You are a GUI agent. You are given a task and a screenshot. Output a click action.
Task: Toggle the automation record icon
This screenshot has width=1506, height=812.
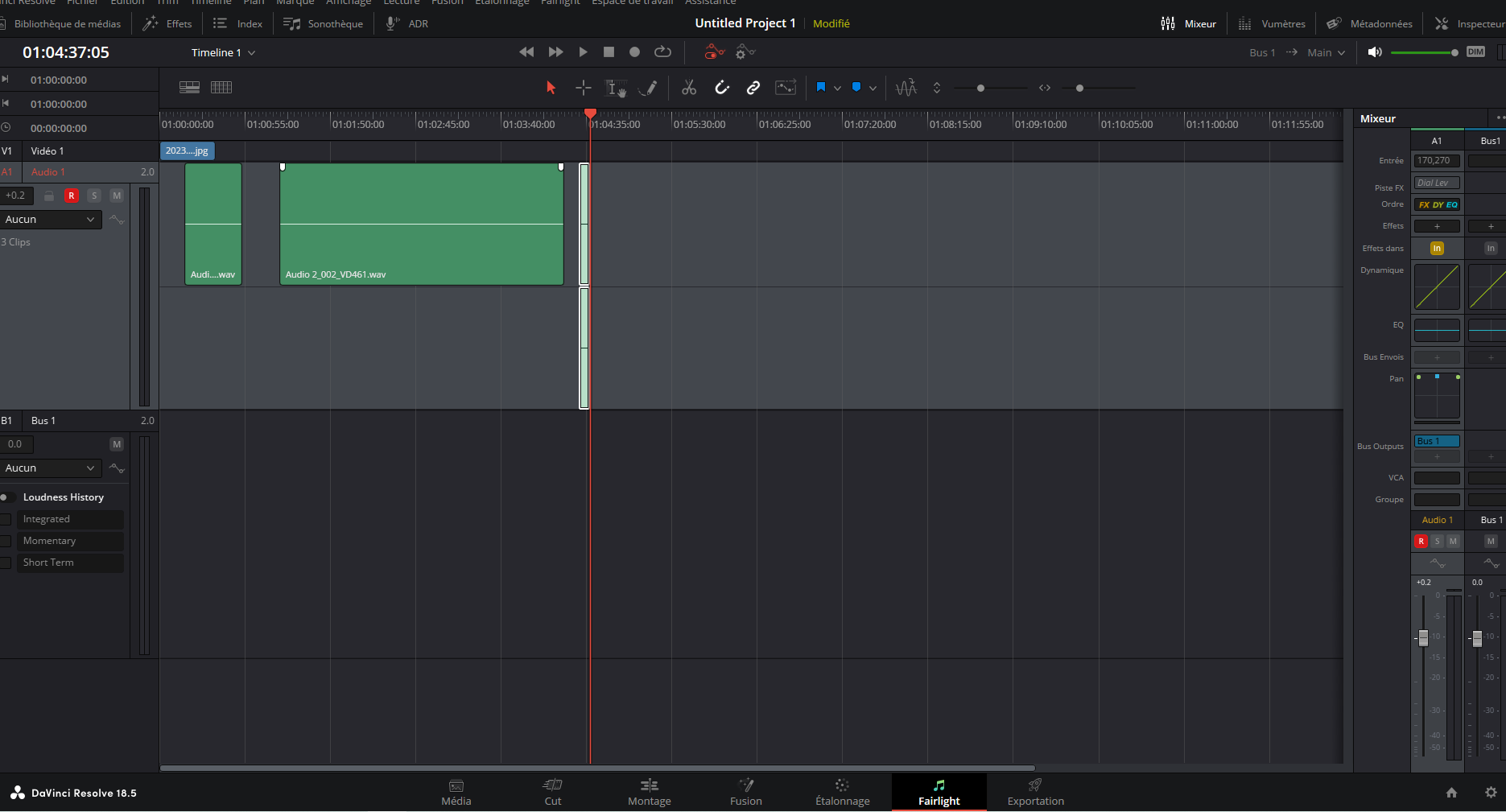(714, 52)
